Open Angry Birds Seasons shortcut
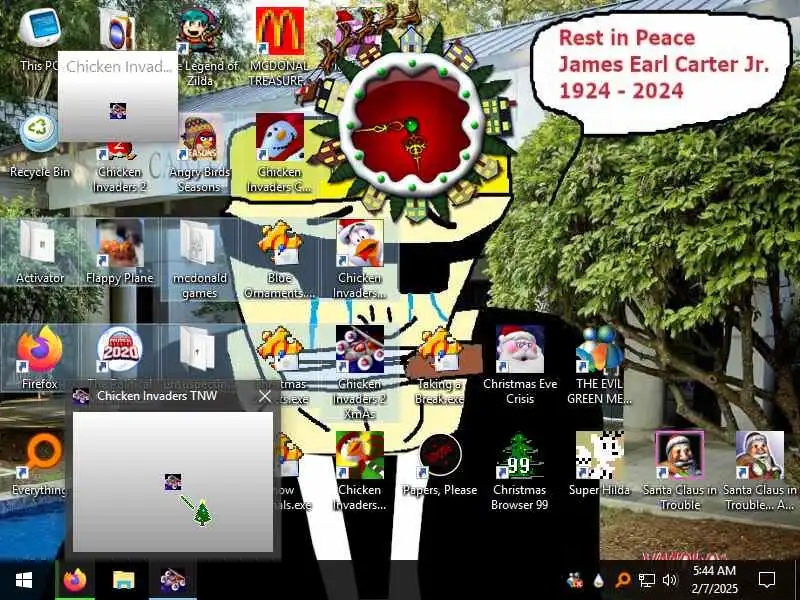 pyautogui.click(x=199, y=153)
